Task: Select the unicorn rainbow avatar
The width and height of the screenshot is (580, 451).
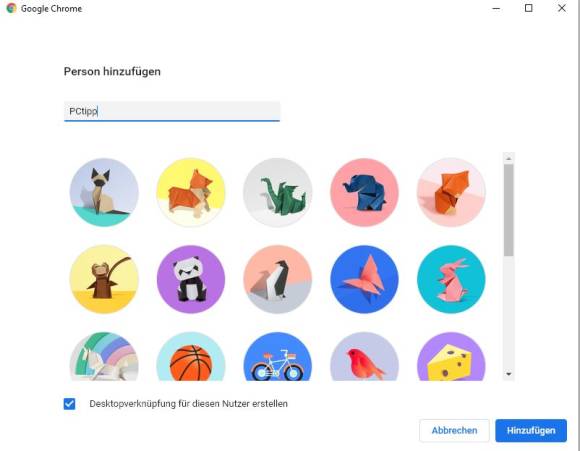Action: point(104,357)
